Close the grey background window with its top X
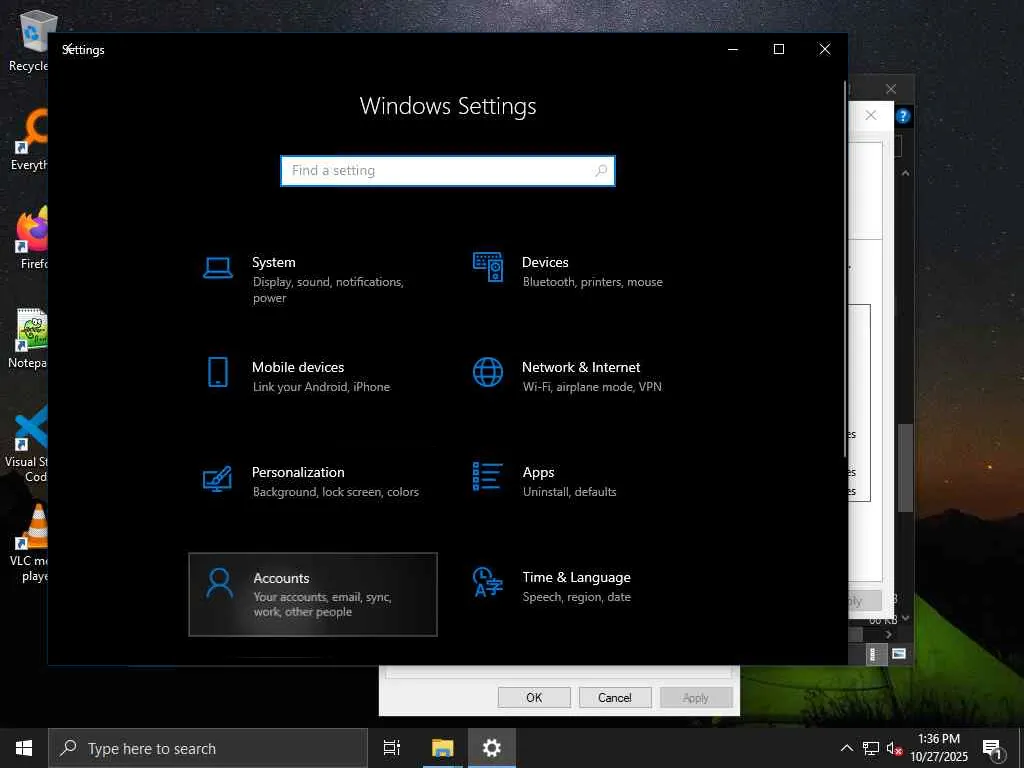1024x768 pixels. pos(891,89)
